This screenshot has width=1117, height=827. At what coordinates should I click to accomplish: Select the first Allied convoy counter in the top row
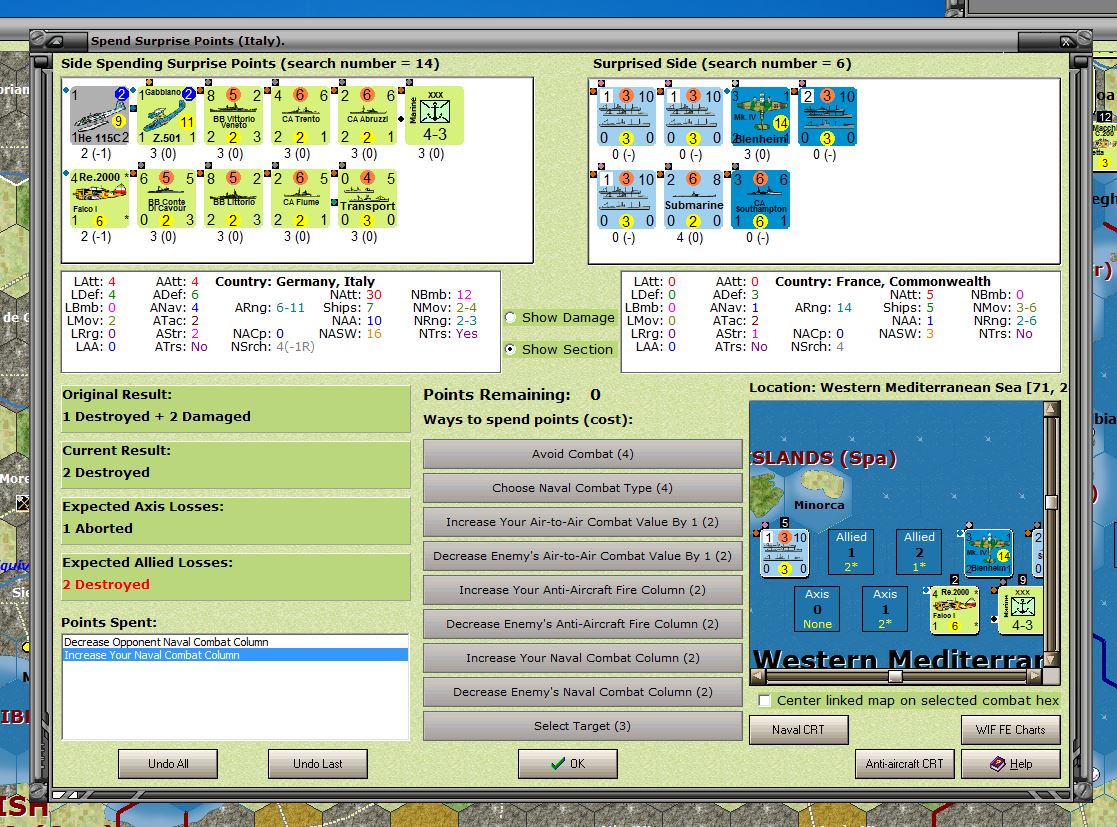[627, 116]
